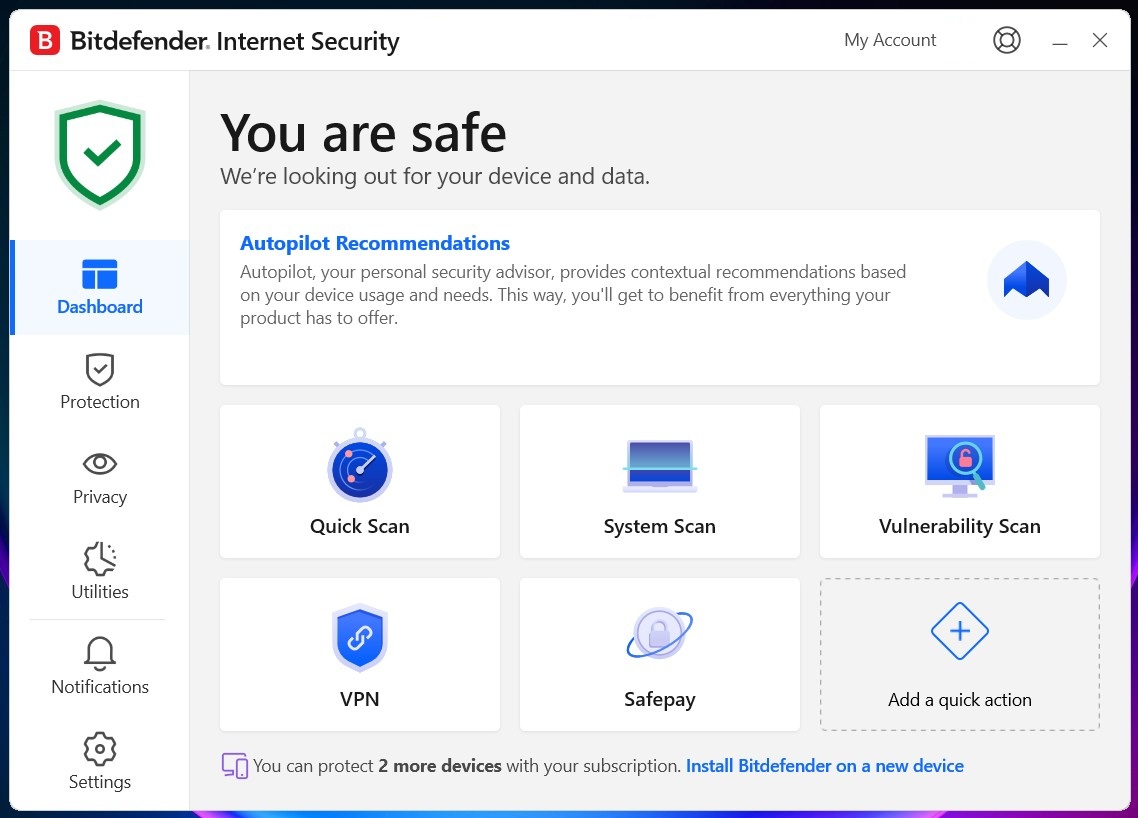
Task: Click the Dashboard layout icon
Action: [99, 274]
